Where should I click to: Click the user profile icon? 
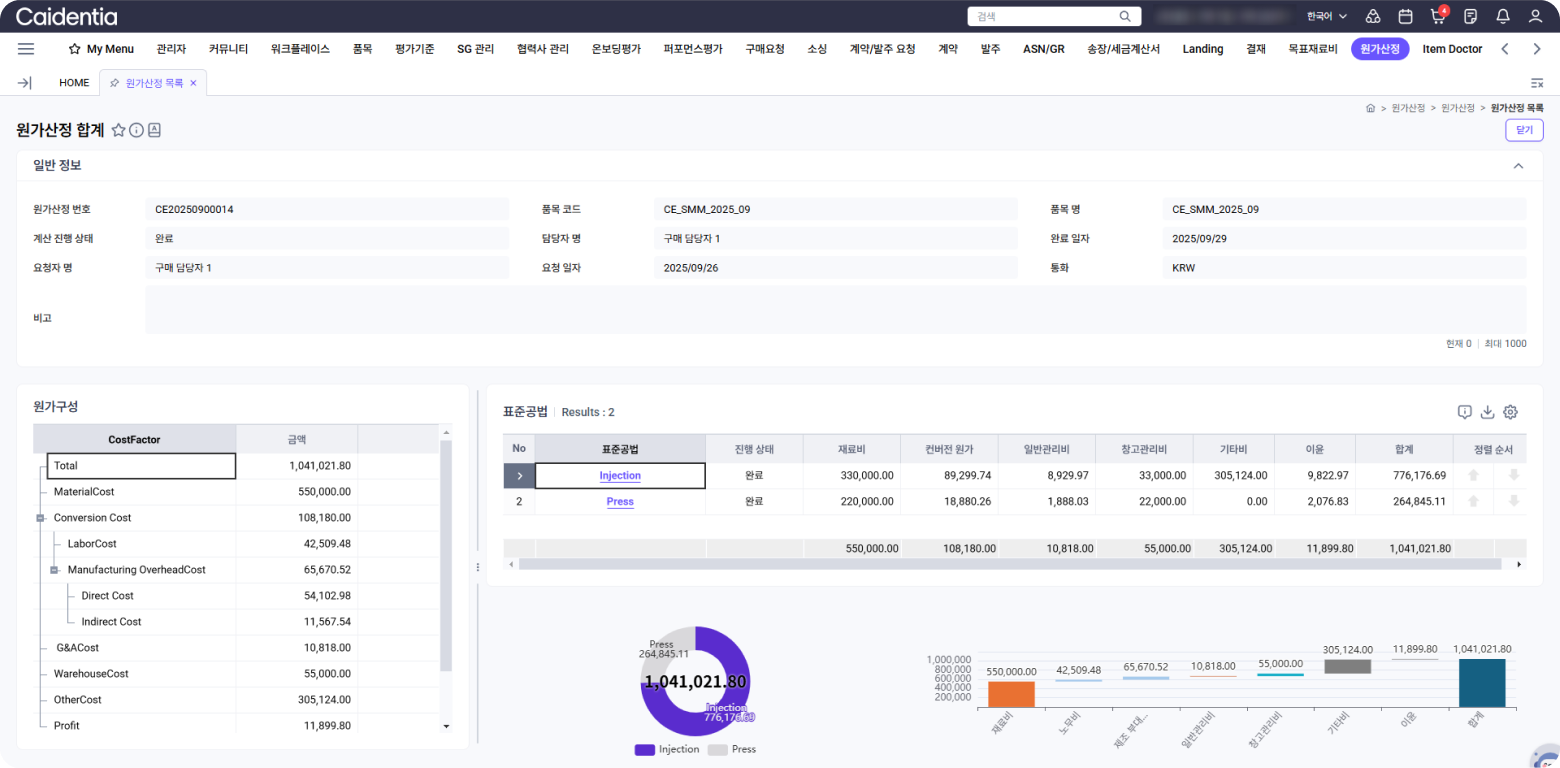(1535, 17)
